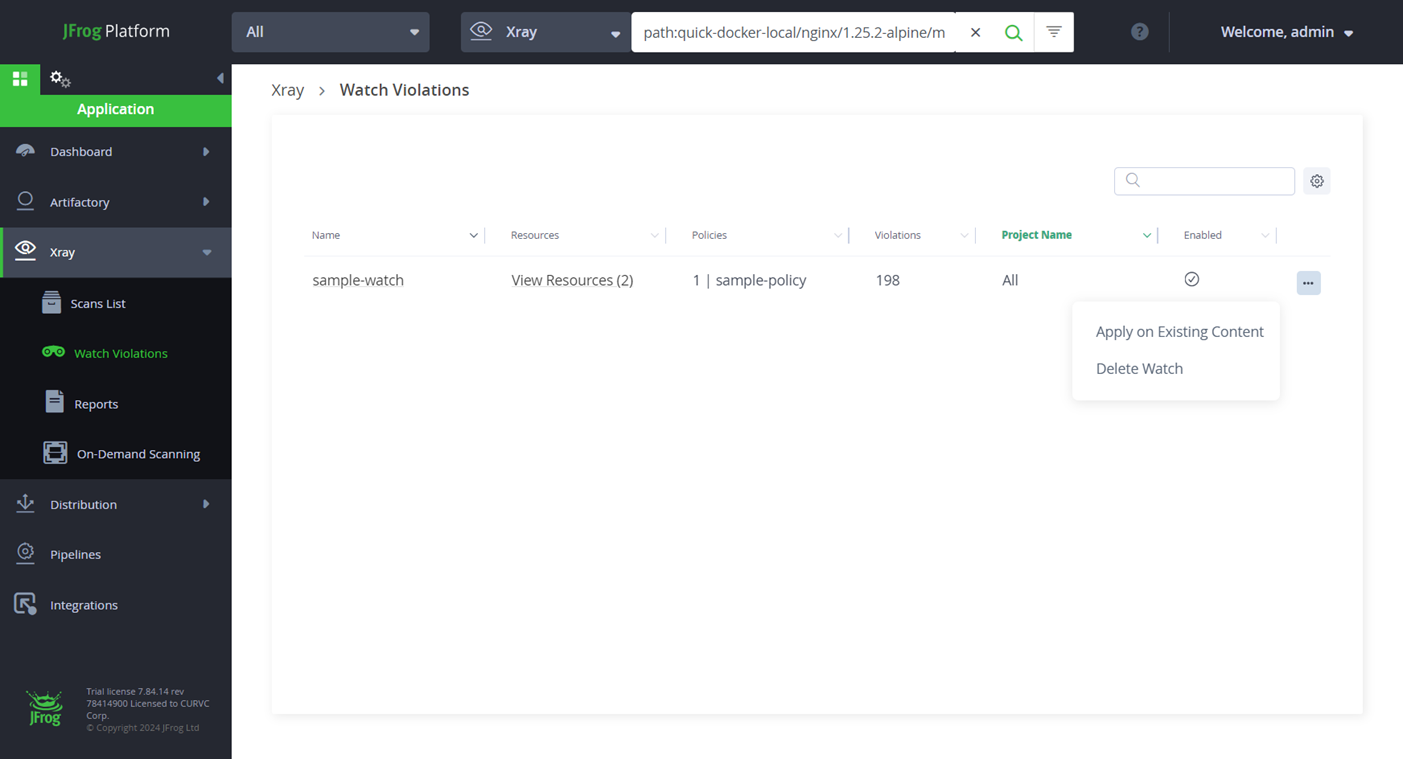Open Administration gears icon in sidebar

(x=60, y=79)
